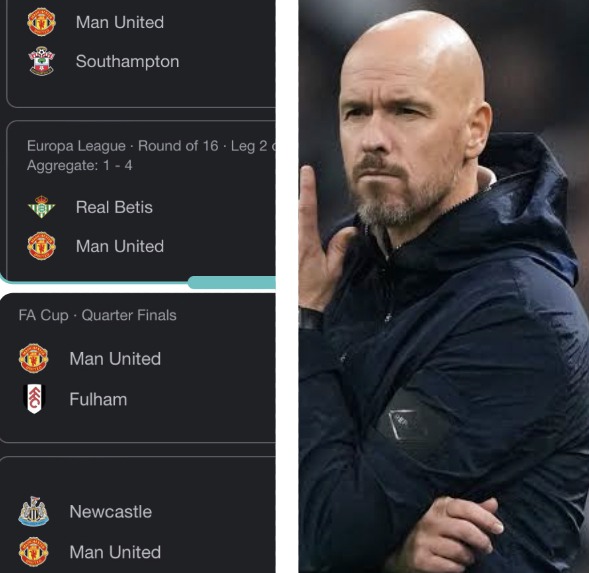Open Man United name in Europa League card
The width and height of the screenshot is (589, 573).
(x=120, y=246)
